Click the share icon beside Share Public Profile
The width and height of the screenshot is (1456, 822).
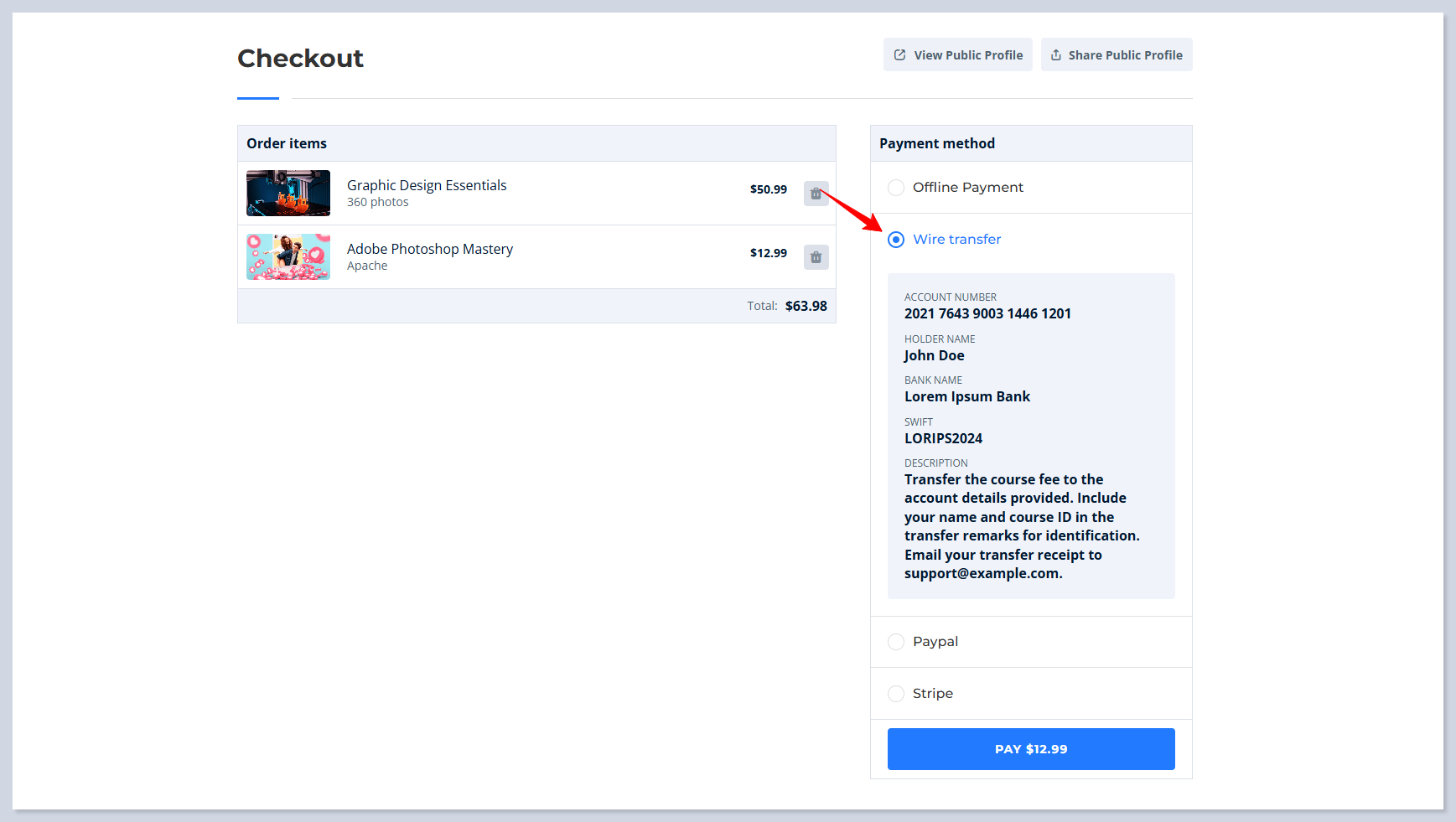pyautogui.click(x=1056, y=55)
